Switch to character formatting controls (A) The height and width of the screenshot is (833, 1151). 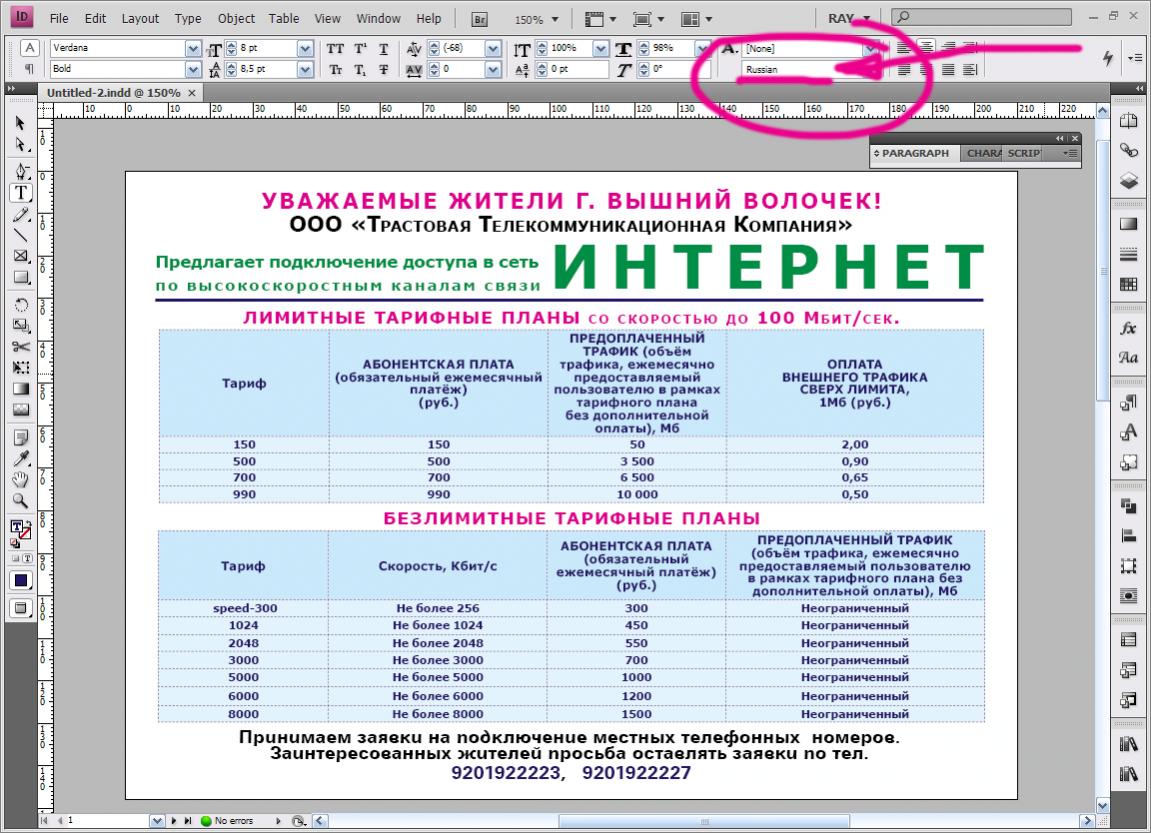click(x=29, y=48)
